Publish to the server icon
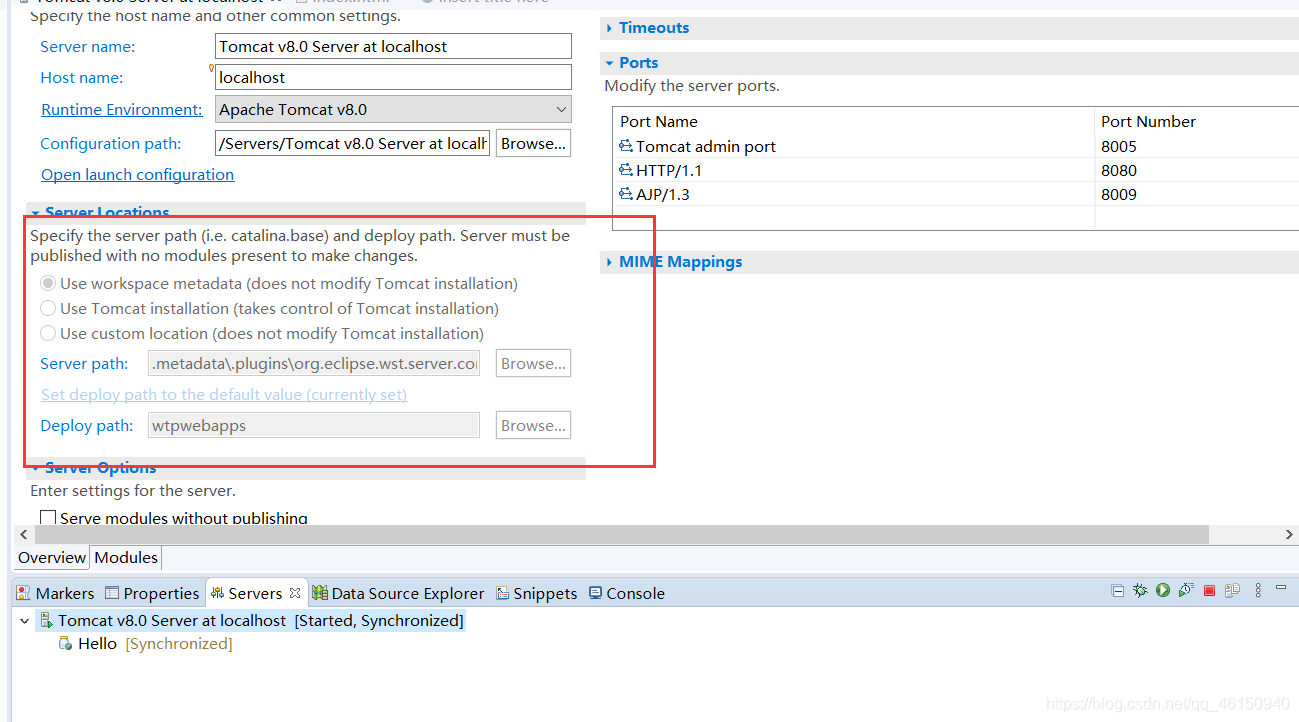The width and height of the screenshot is (1299, 722). (x=1233, y=591)
